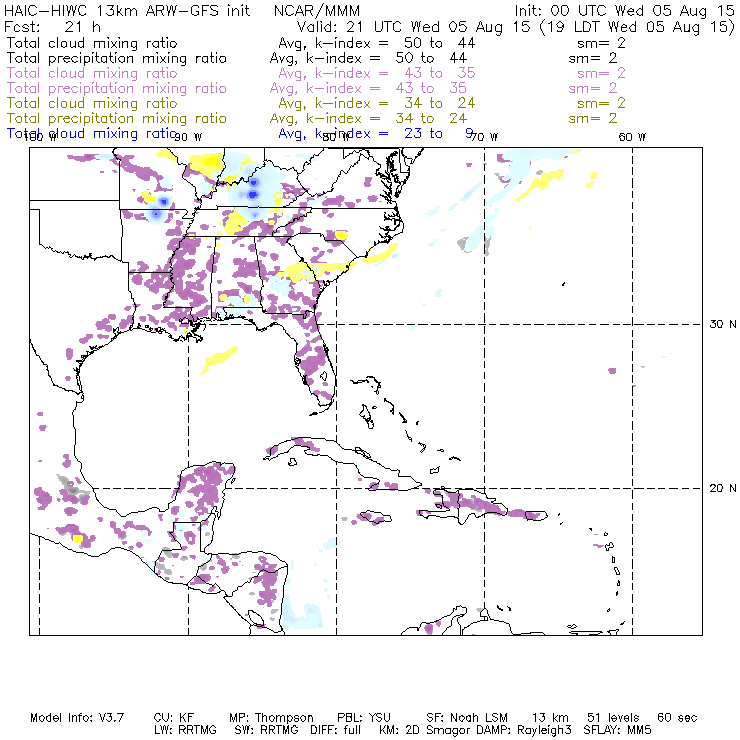Click the '60 W' longitude label
Screen dimensions: 740x740
632,137
